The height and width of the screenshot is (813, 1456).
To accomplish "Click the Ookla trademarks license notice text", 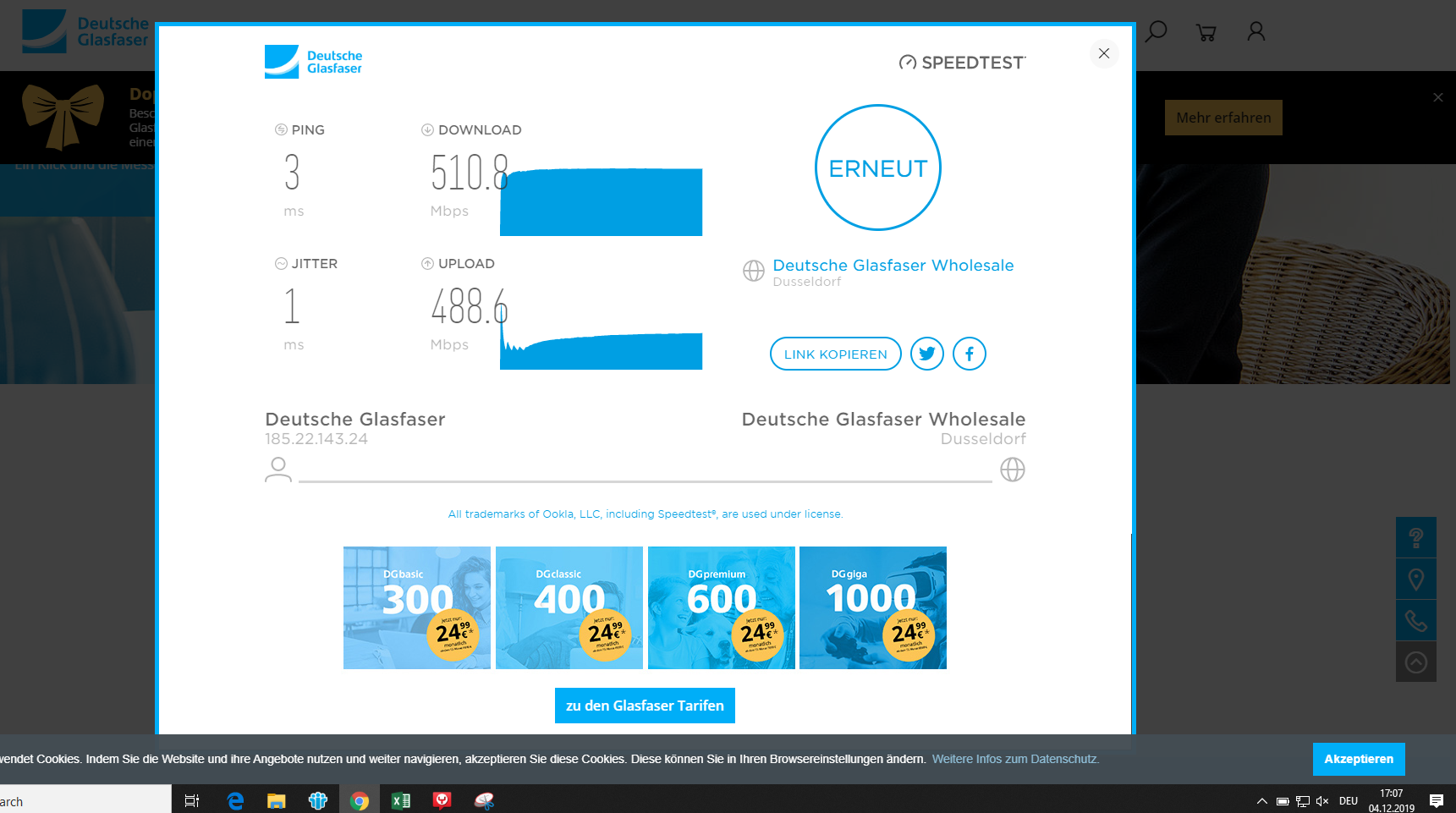I will coord(646,514).
